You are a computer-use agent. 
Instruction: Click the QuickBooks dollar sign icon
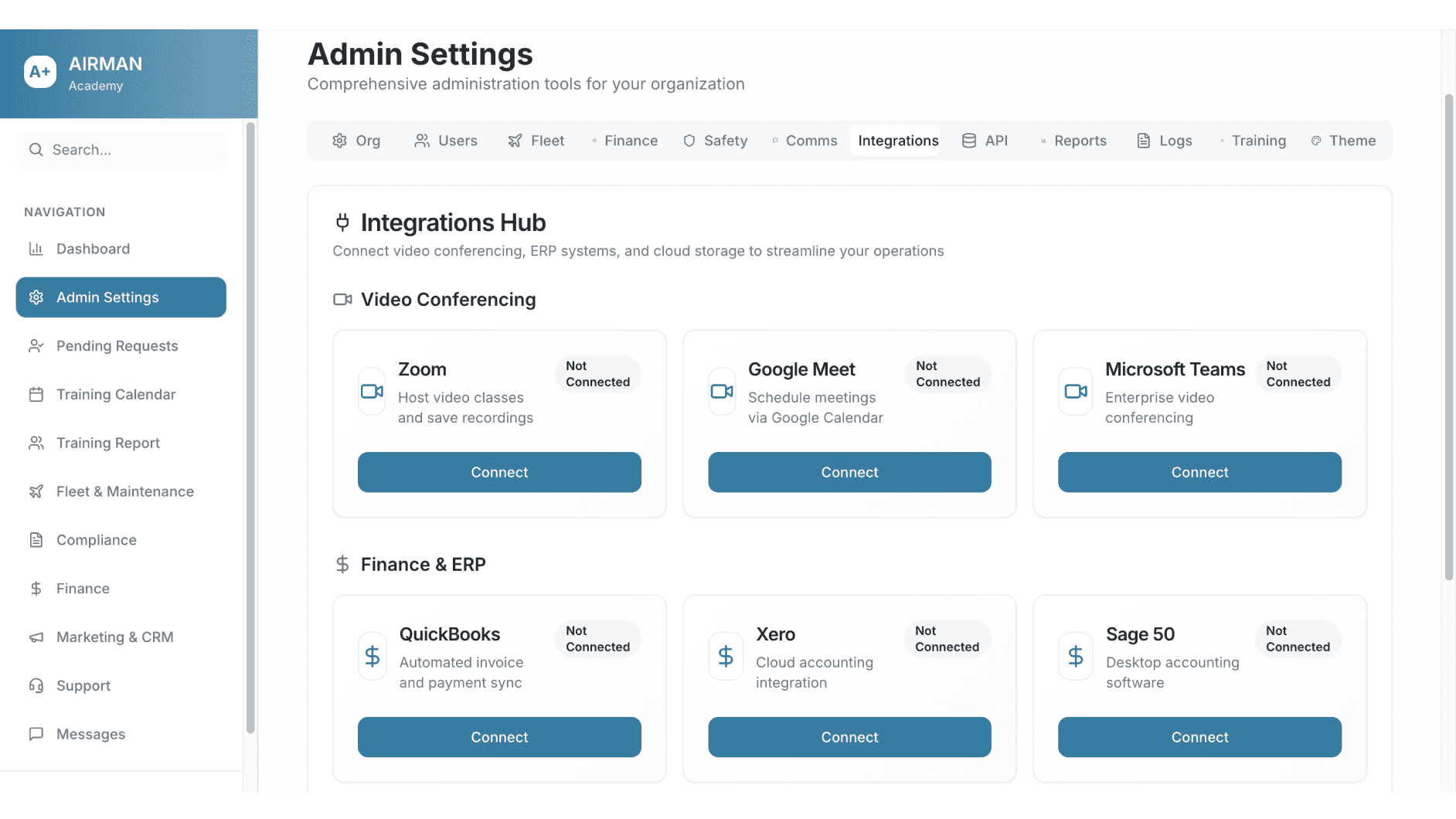tap(372, 657)
